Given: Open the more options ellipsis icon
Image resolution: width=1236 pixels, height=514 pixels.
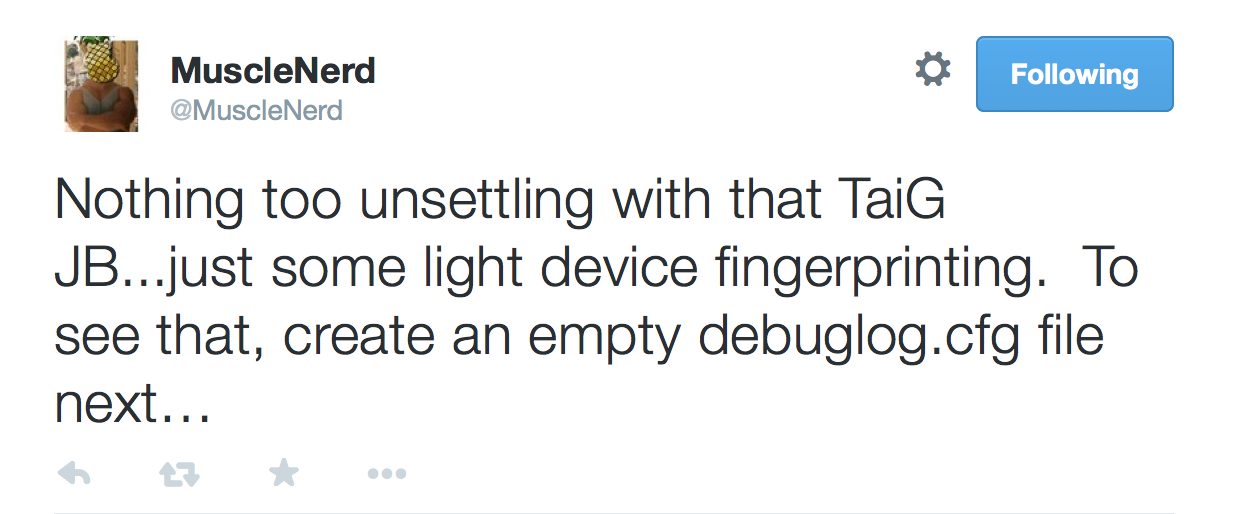Looking at the screenshot, I should coord(387,474).
